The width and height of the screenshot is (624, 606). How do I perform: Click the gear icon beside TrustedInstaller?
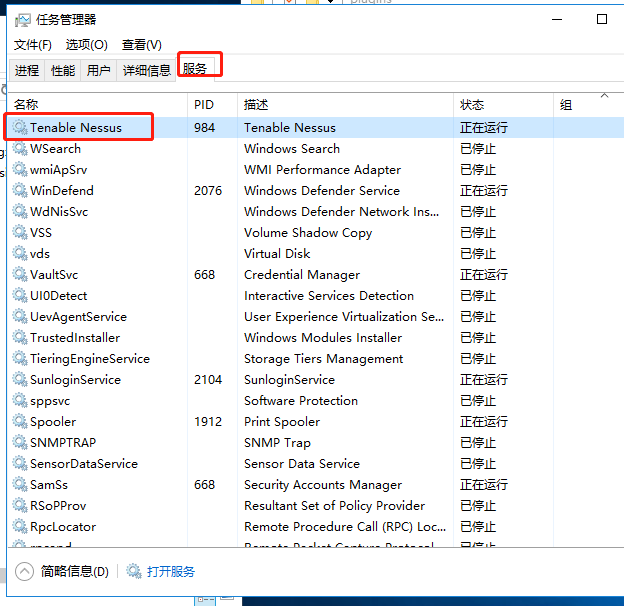pos(20,337)
